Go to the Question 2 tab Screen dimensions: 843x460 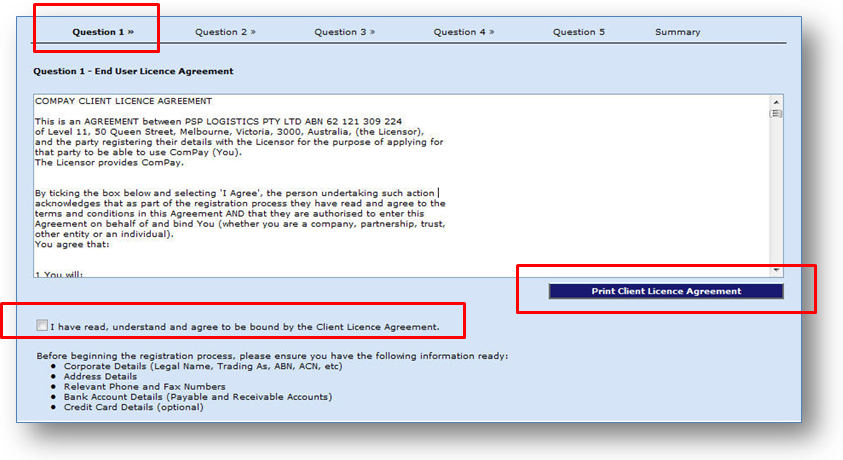(225, 32)
